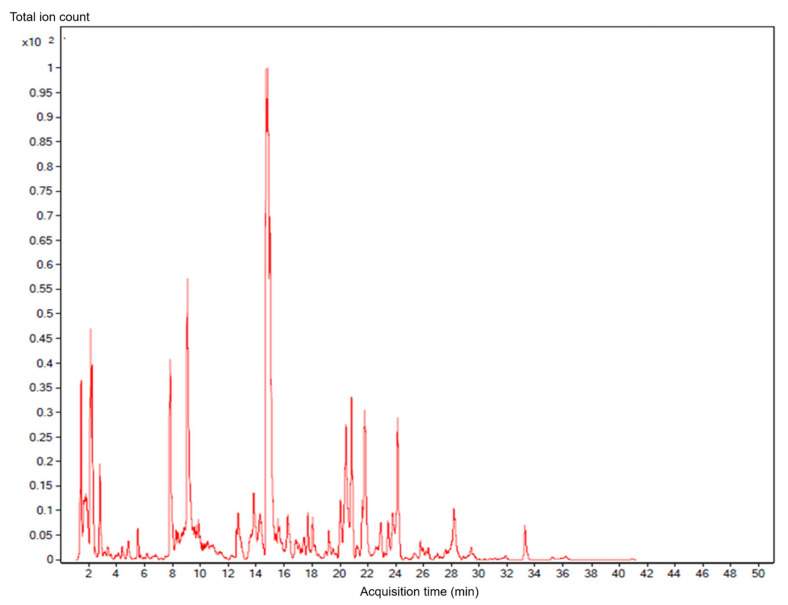Image resolution: width=788 pixels, height=605 pixels.
Task: Pick the small peak near 33 minutes
Action: click(x=525, y=526)
